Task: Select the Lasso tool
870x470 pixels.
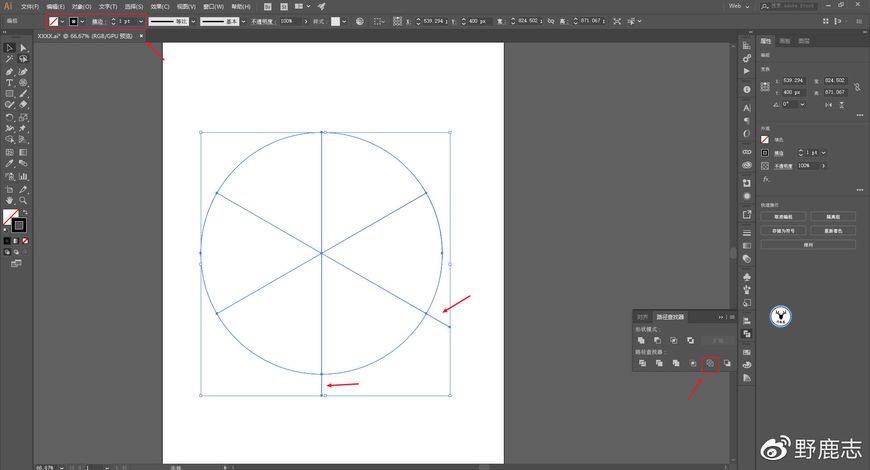Action: click(23, 59)
